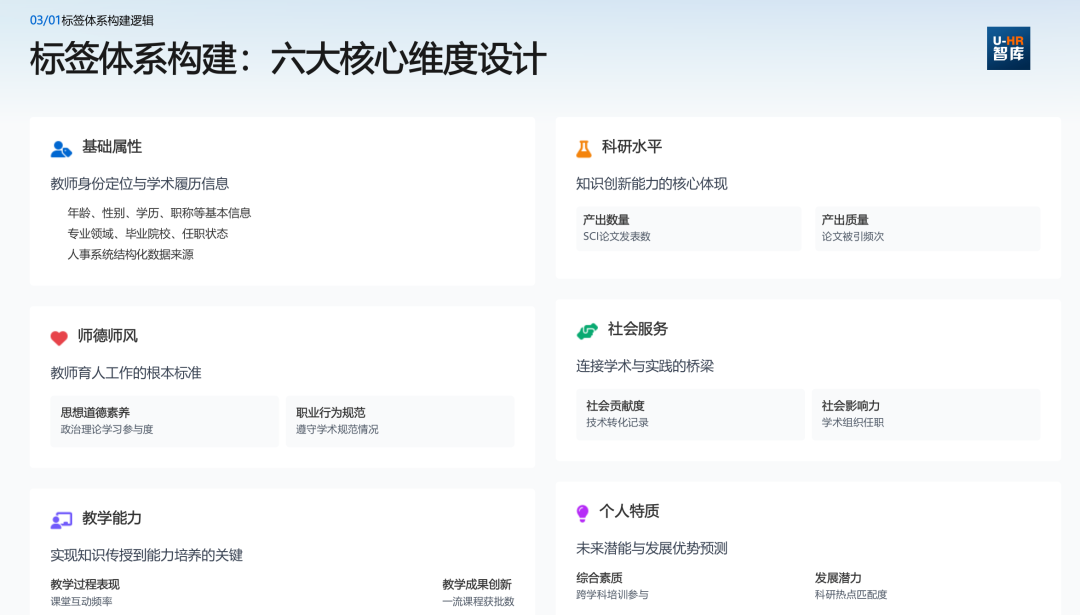Image resolution: width=1080 pixels, height=615 pixels.
Task: Click the 思想道德素养 label
Action: (95, 413)
